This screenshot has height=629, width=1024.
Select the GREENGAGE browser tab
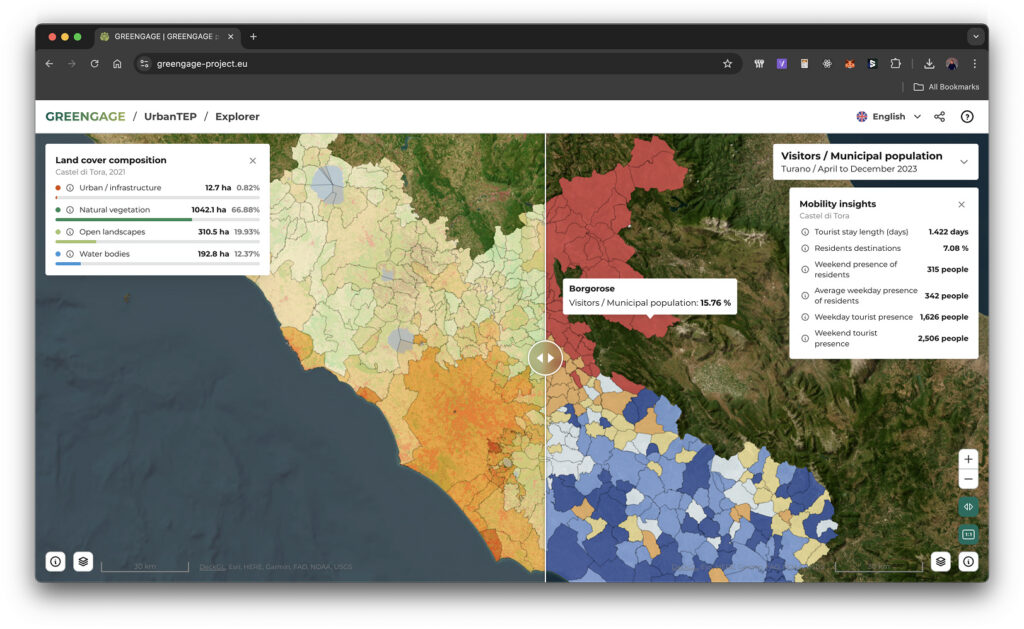(160, 36)
